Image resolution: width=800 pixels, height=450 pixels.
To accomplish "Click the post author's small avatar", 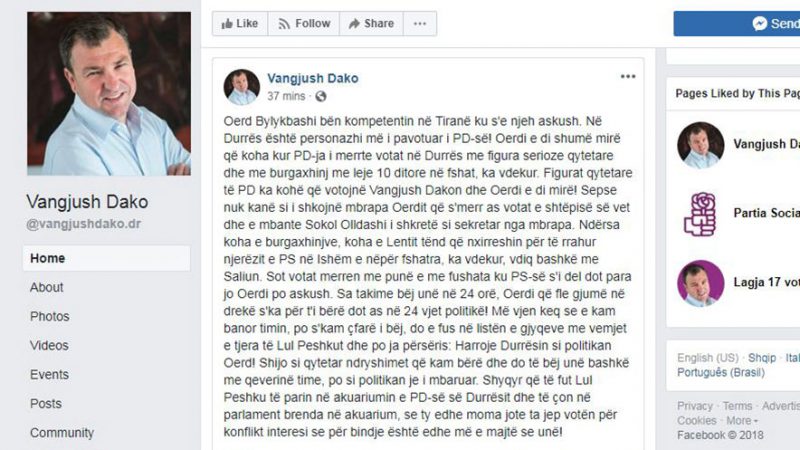I will (241, 87).
